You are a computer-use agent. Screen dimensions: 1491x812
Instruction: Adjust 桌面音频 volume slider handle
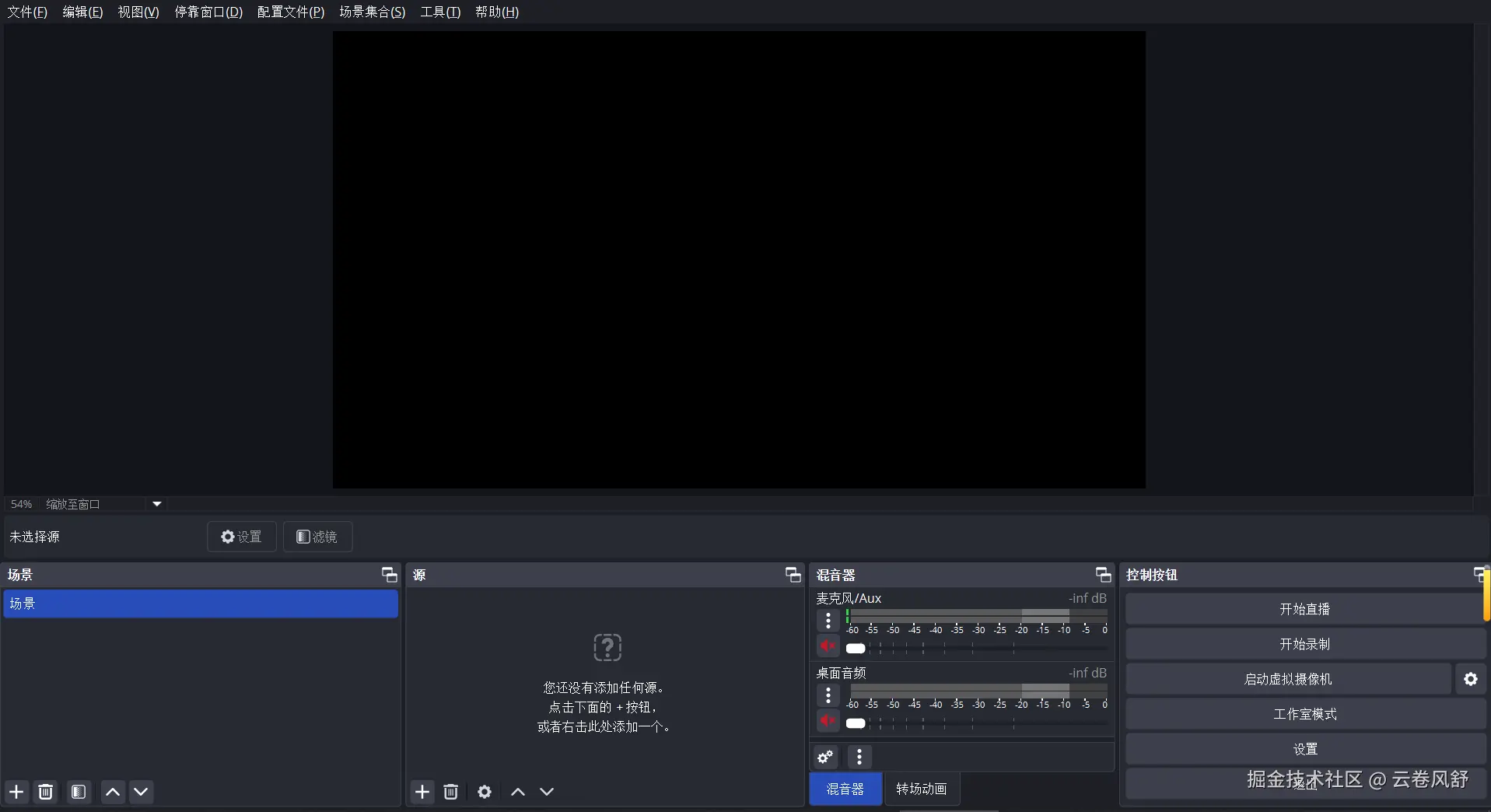pyautogui.click(x=856, y=723)
